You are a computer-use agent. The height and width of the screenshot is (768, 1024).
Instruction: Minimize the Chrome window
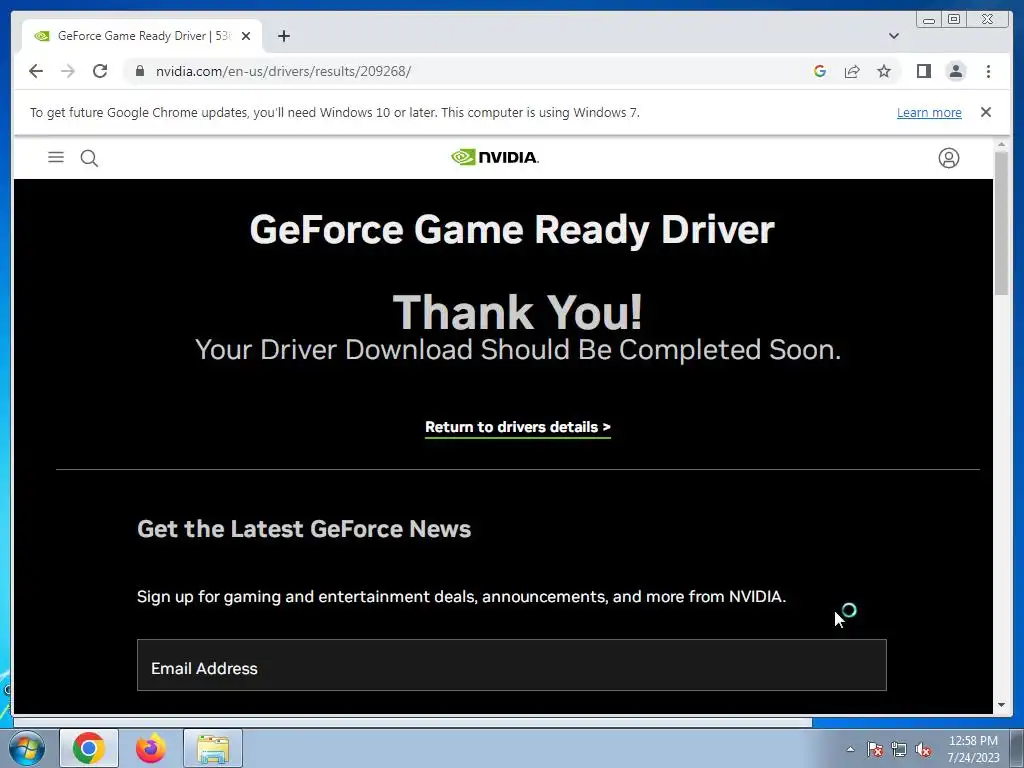pos(929,20)
